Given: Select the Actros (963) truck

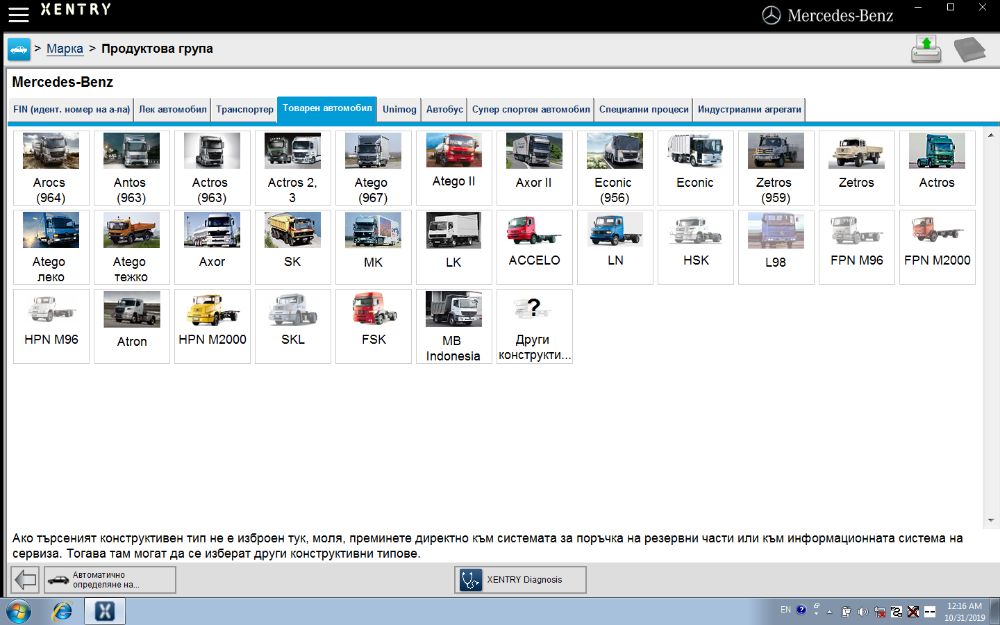Looking at the screenshot, I should click(x=212, y=168).
